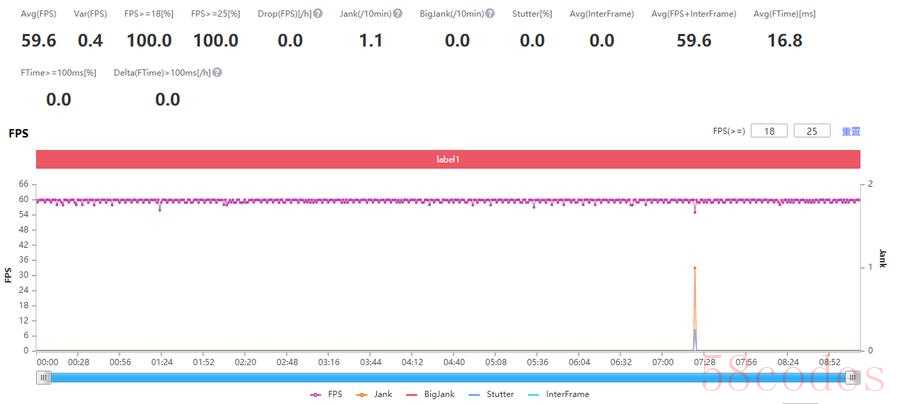Click help icon beside Delta(FTime)>100ms[/h]
Viewport: 900px width, 404px height.
coord(217,73)
